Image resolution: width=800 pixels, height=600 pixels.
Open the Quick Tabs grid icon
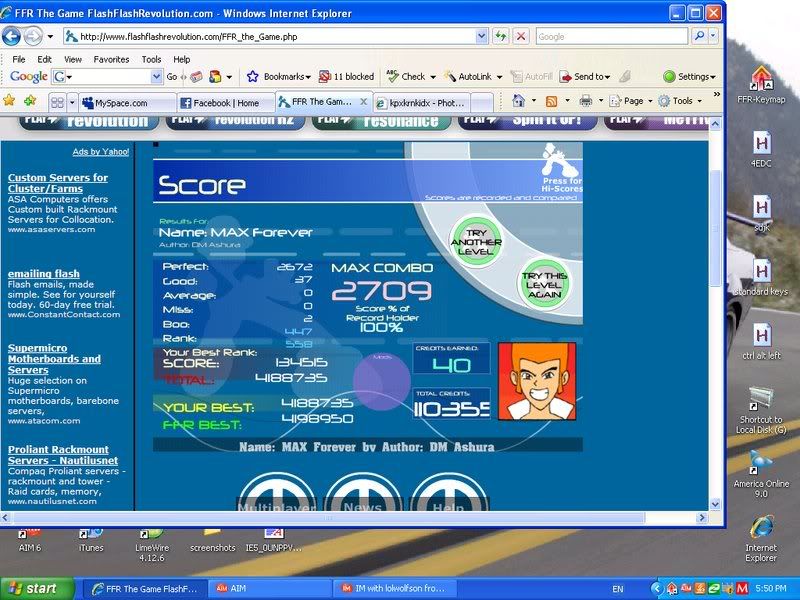(x=57, y=103)
